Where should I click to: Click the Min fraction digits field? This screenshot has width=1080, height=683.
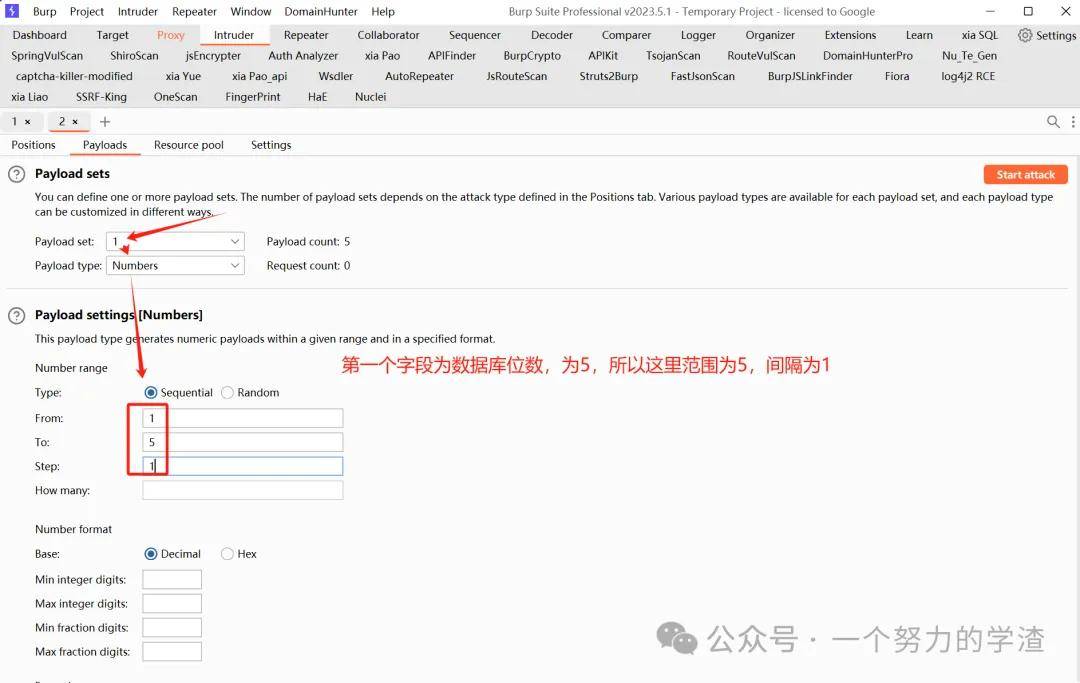[172, 628]
